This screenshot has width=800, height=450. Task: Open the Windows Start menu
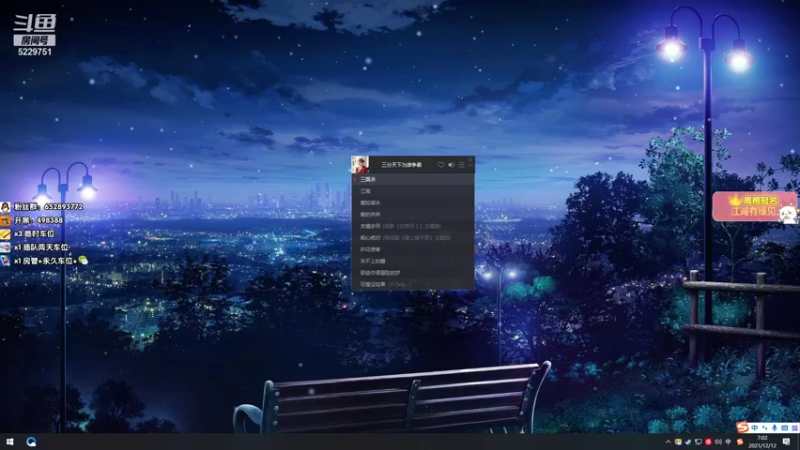(x=10, y=442)
